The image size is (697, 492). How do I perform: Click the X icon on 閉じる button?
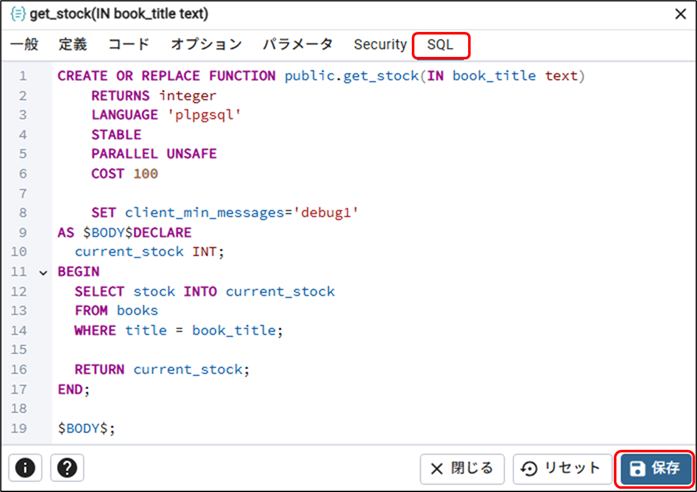click(437, 468)
